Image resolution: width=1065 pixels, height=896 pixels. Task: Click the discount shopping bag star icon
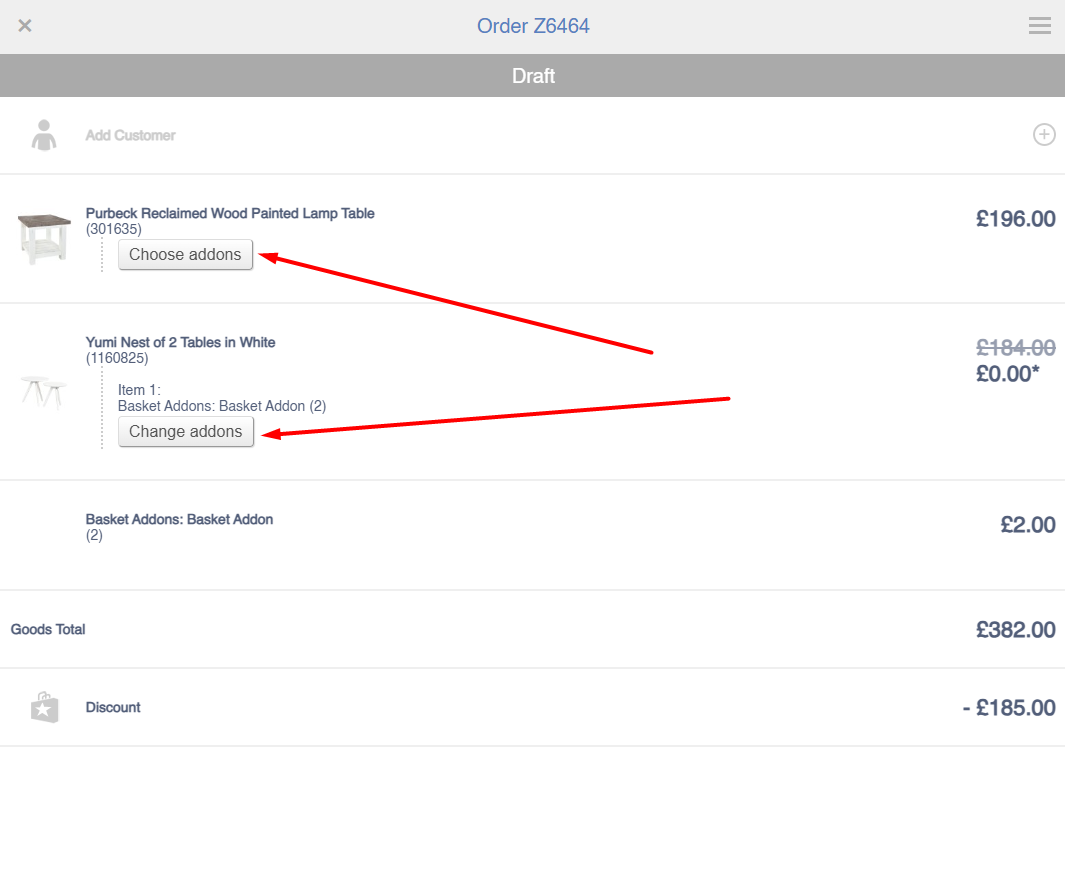(x=44, y=707)
